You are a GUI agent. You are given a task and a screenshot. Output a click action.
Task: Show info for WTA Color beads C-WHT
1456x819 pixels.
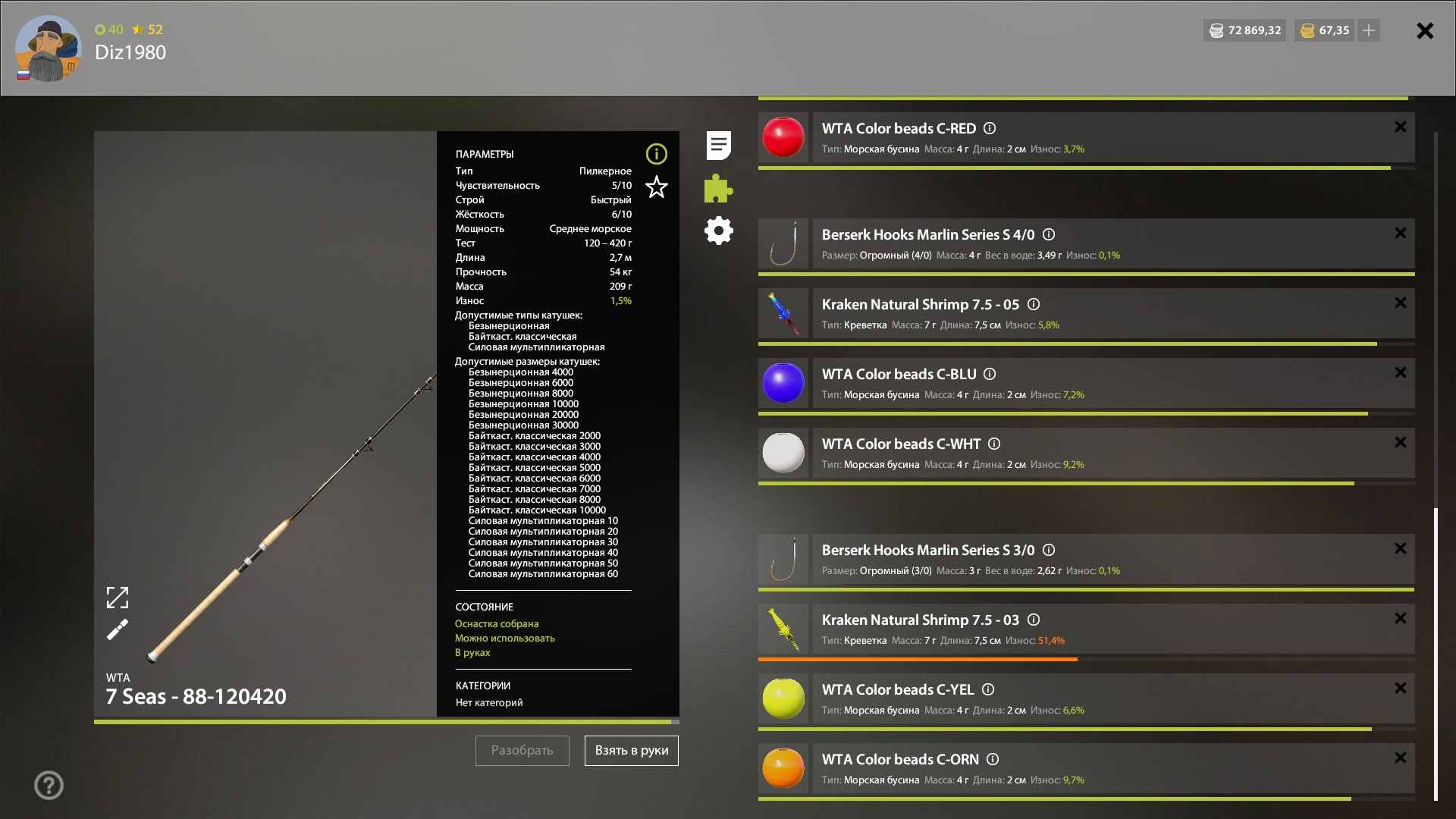(x=994, y=444)
